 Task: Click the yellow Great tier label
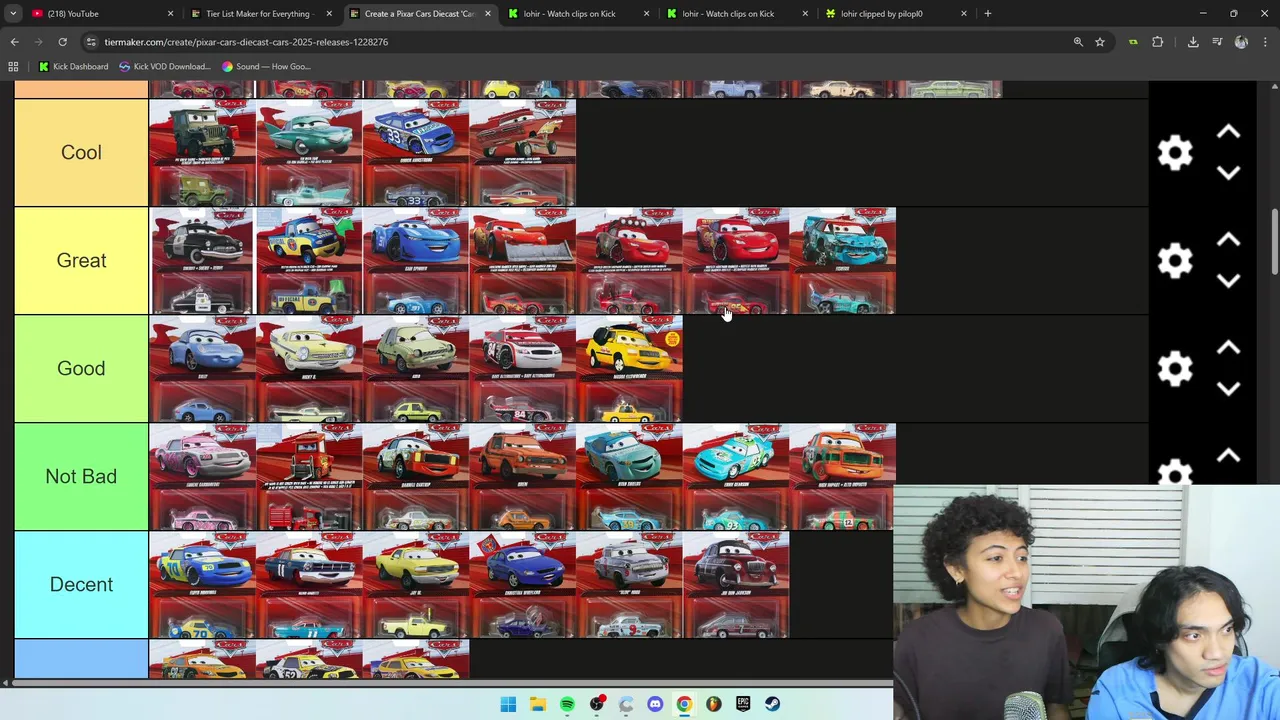coord(81,261)
